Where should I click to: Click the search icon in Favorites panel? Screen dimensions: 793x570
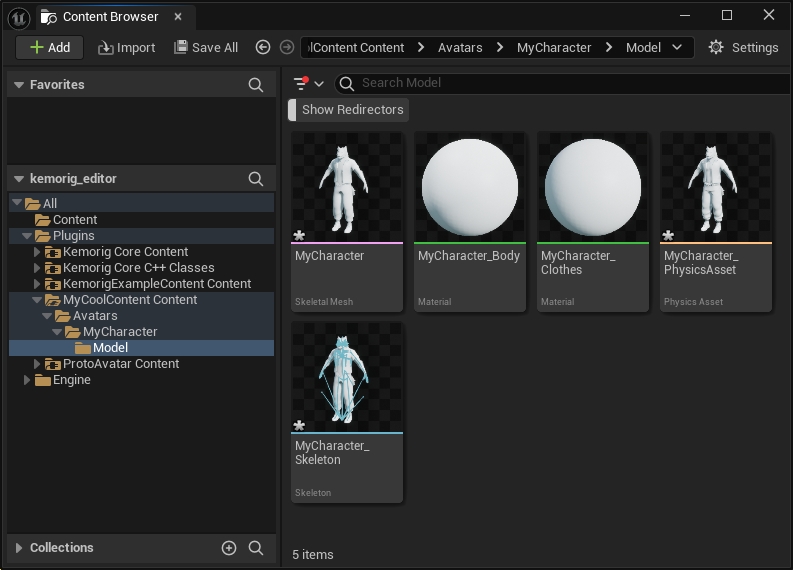(x=256, y=85)
